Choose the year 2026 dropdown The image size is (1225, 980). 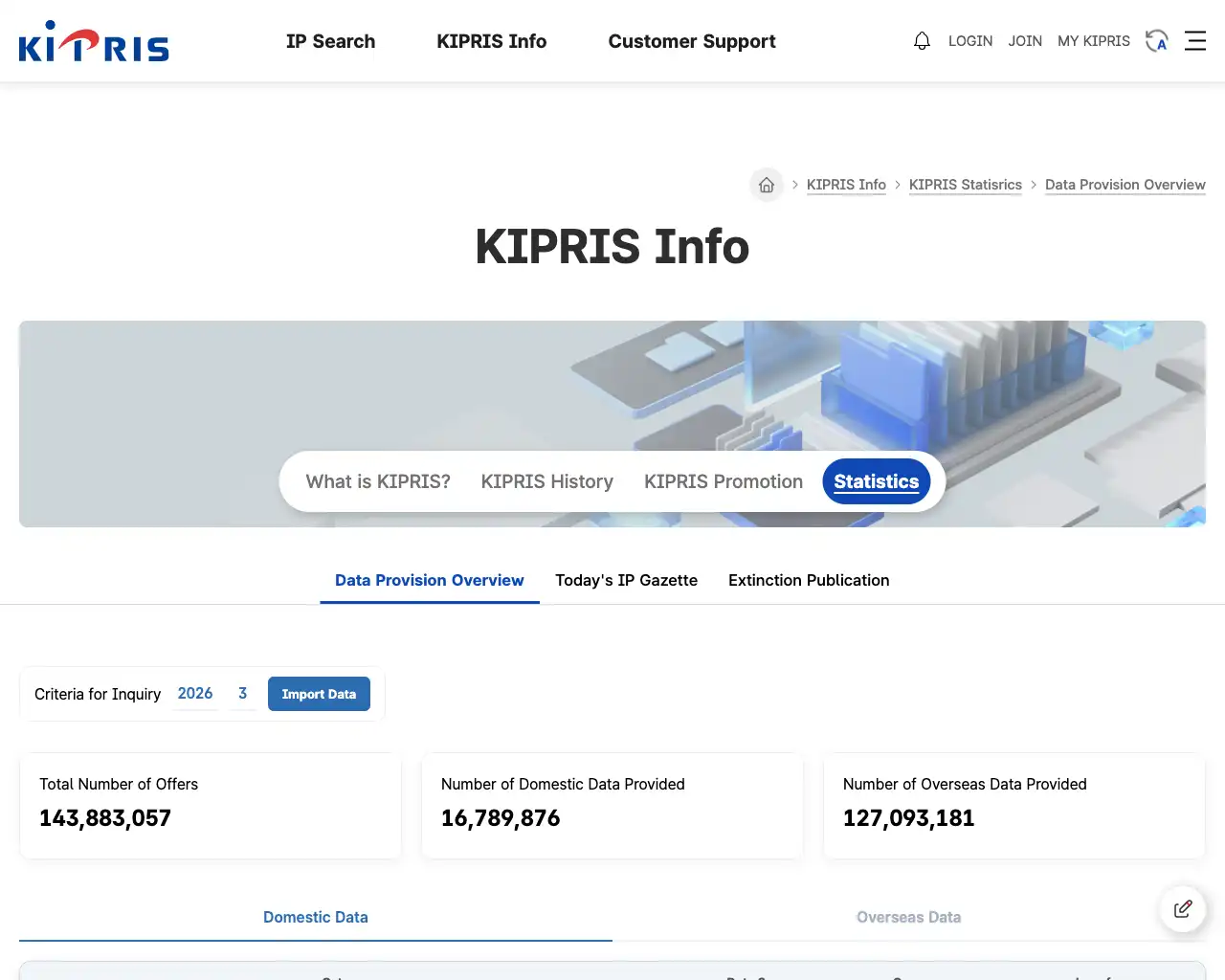(x=195, y=694)
